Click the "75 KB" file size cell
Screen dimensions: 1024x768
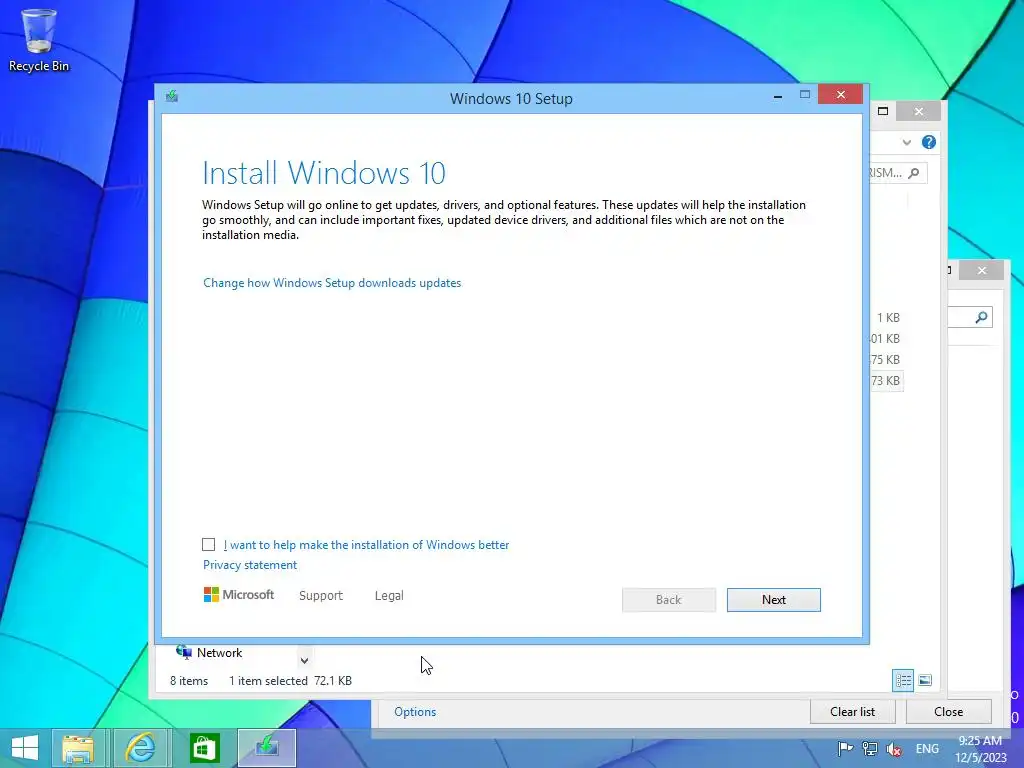coord(886,360)
